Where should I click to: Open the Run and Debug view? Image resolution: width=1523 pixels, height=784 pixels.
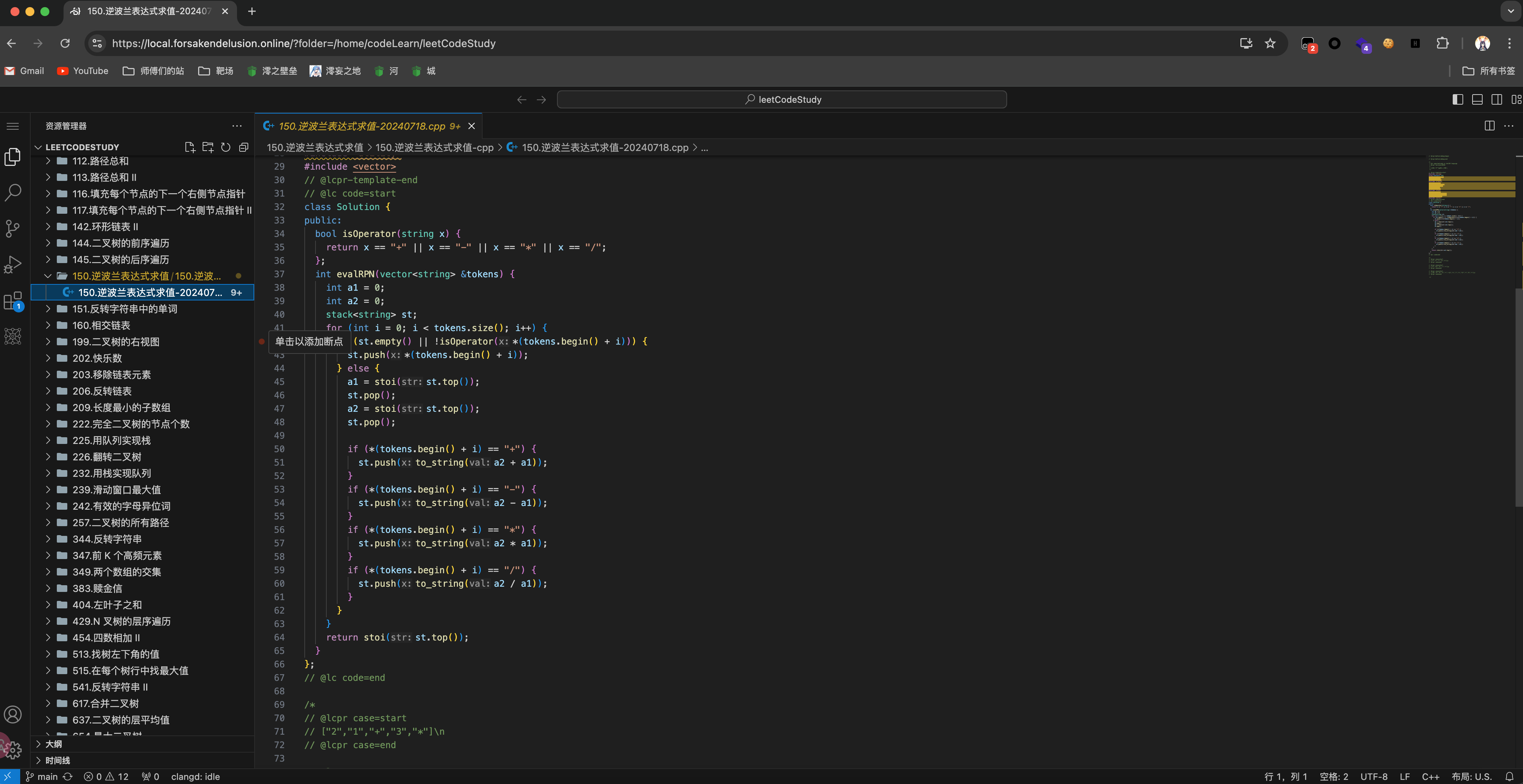click(x=12, y=264)
